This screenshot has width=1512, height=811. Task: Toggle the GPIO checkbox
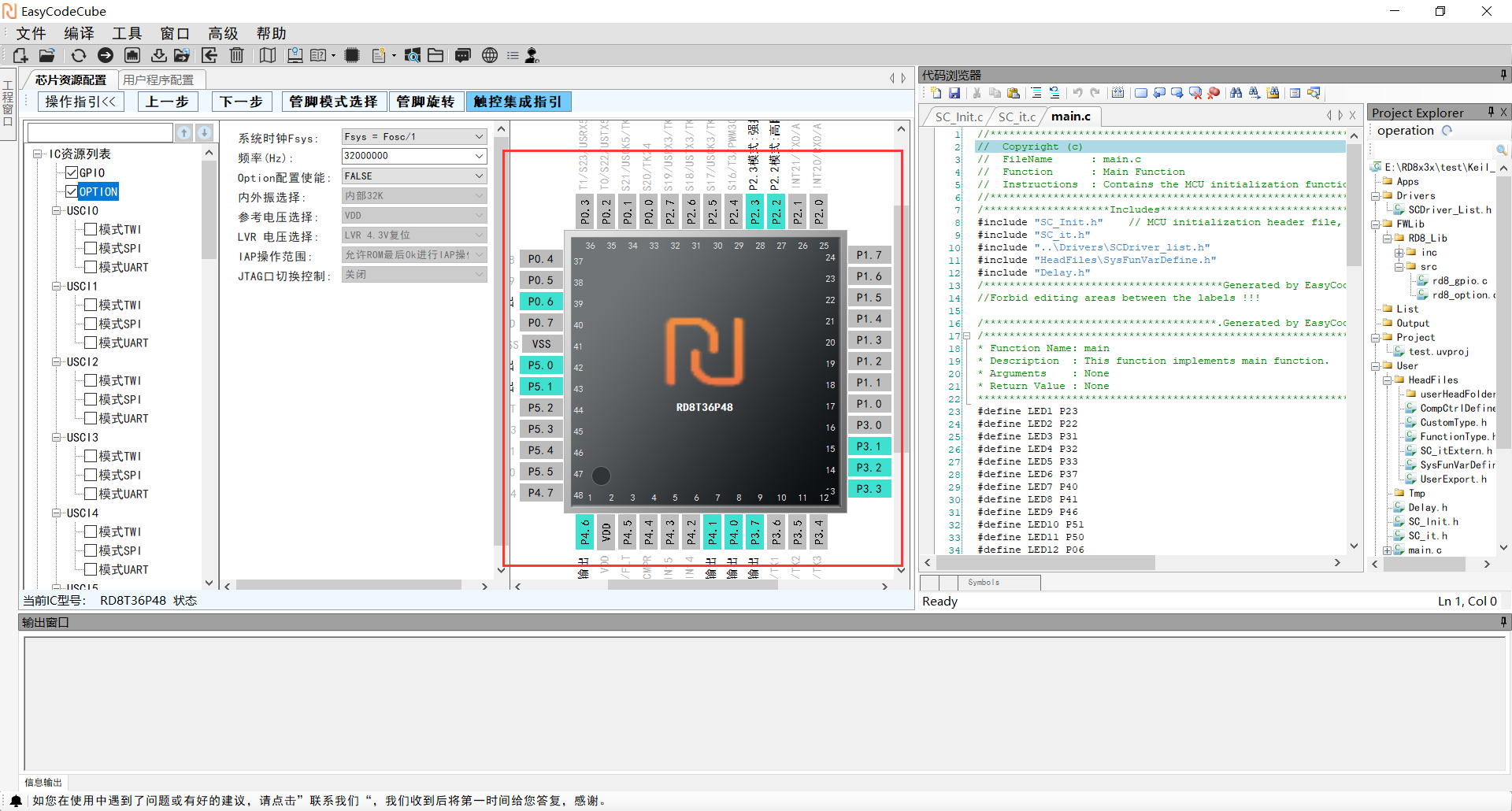(72, 172)
